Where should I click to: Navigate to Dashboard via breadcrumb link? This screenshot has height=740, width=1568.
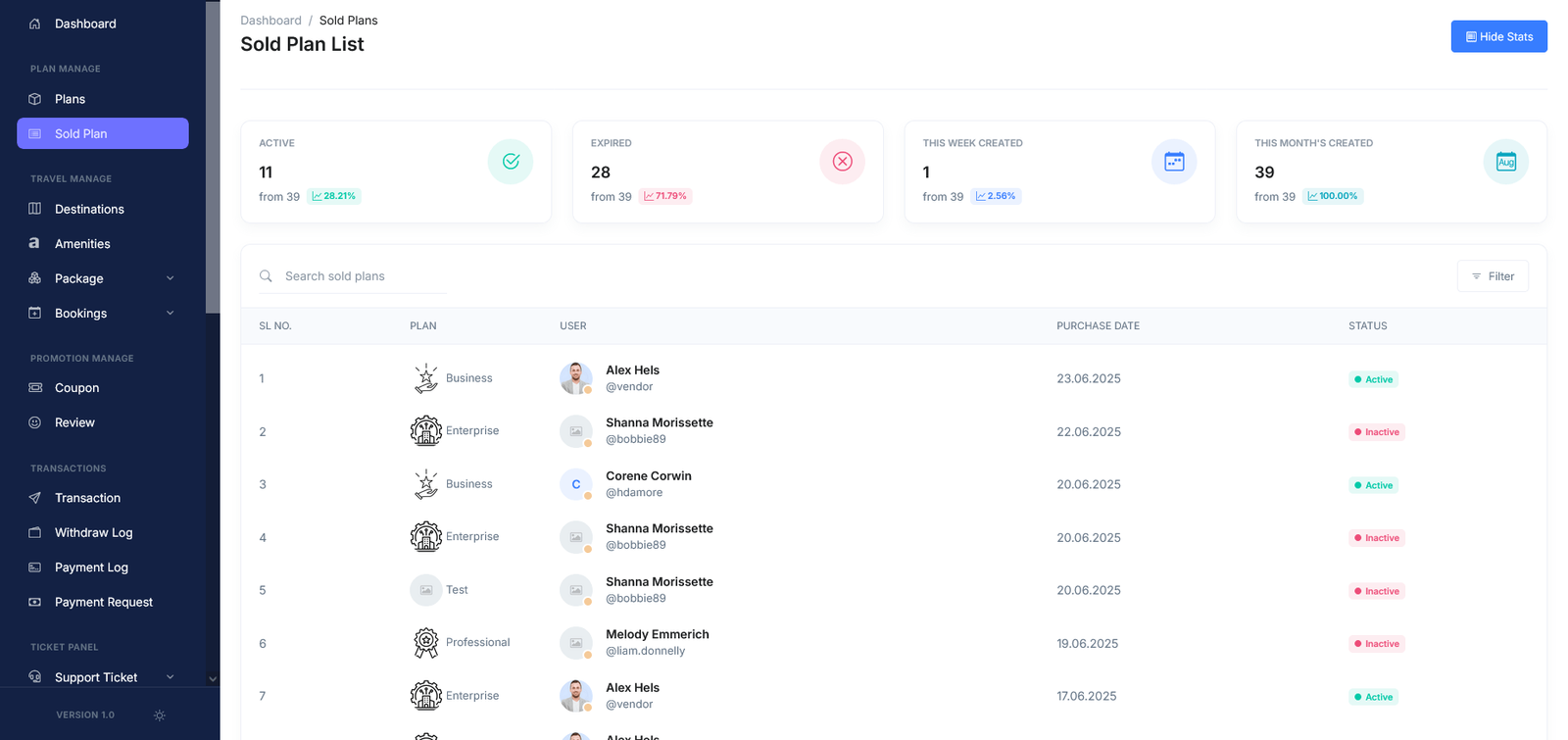coord(270,21)
